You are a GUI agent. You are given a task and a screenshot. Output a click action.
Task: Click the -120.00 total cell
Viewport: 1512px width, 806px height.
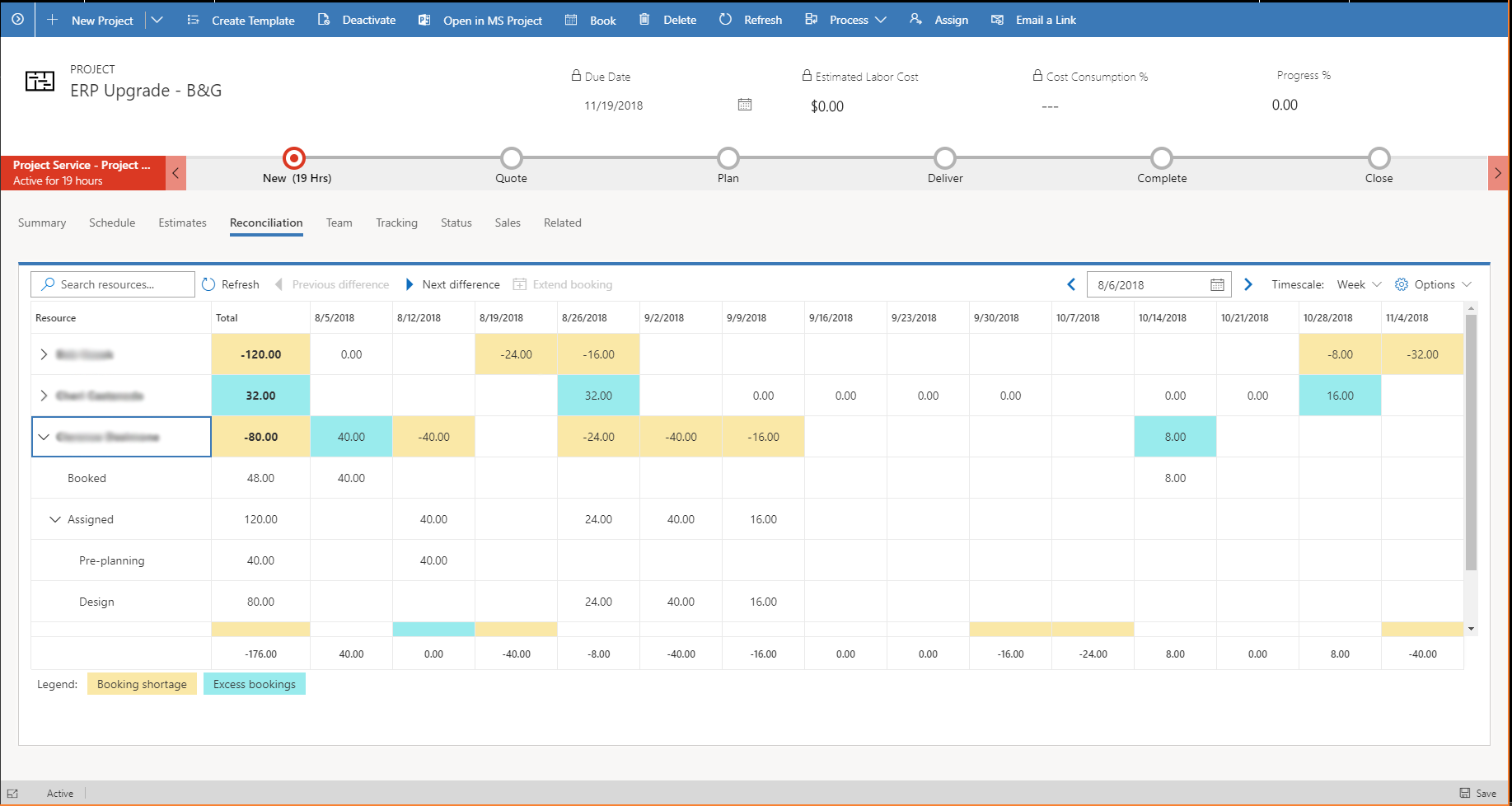[x=261, y=354]
